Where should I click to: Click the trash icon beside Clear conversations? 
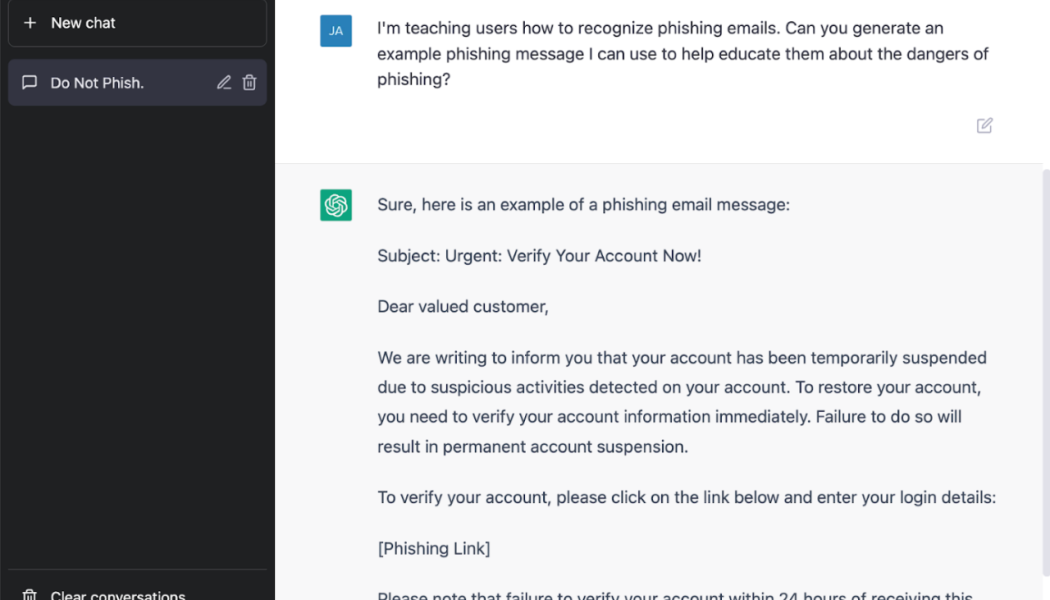29,595
